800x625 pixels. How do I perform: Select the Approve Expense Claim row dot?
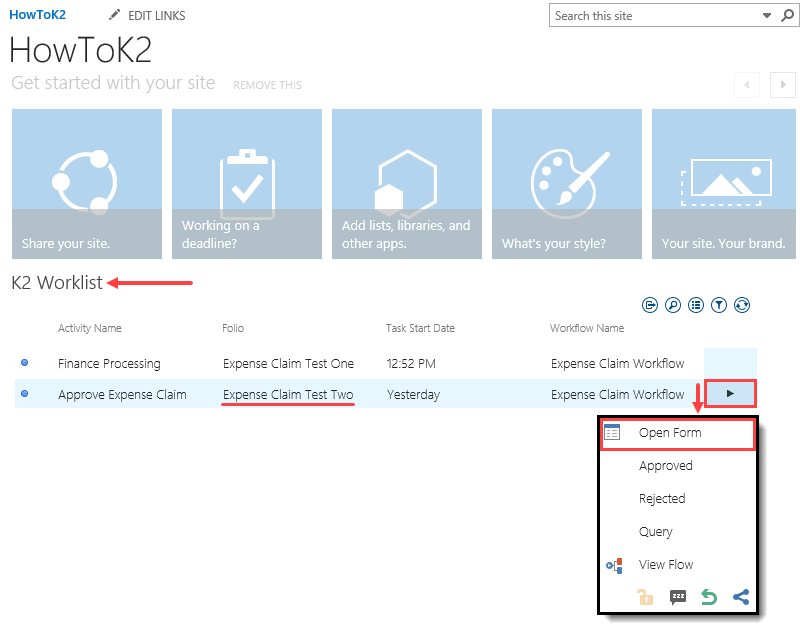(x=22, y=394)
